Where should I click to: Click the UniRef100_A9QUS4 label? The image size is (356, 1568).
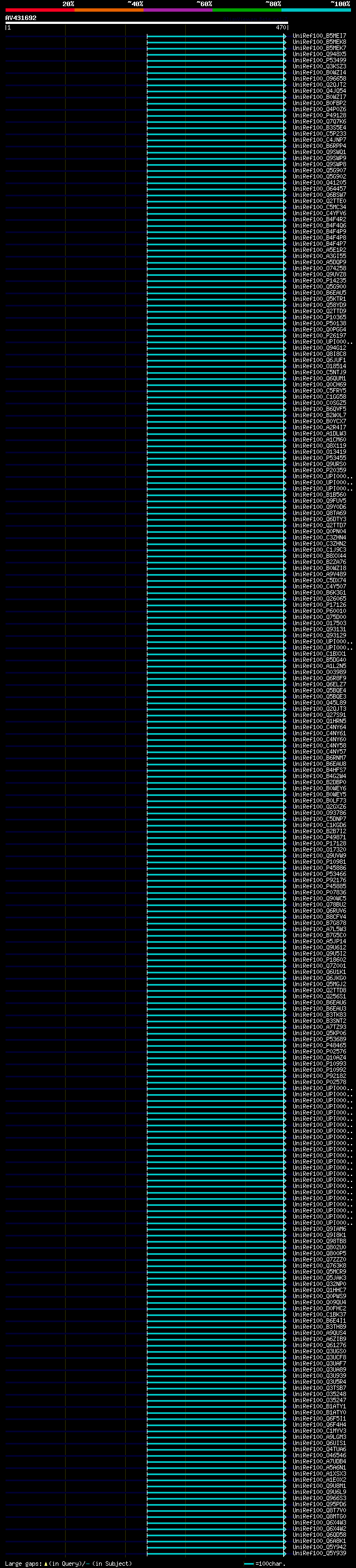(319, 1333)
